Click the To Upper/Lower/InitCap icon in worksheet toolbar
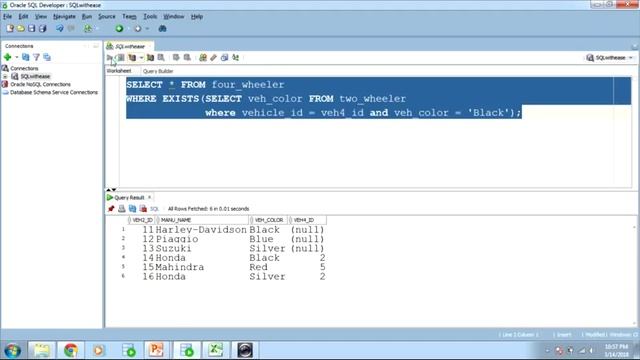Image resolution: width=640 pixels, height=360 pixels. pos(236,58)
